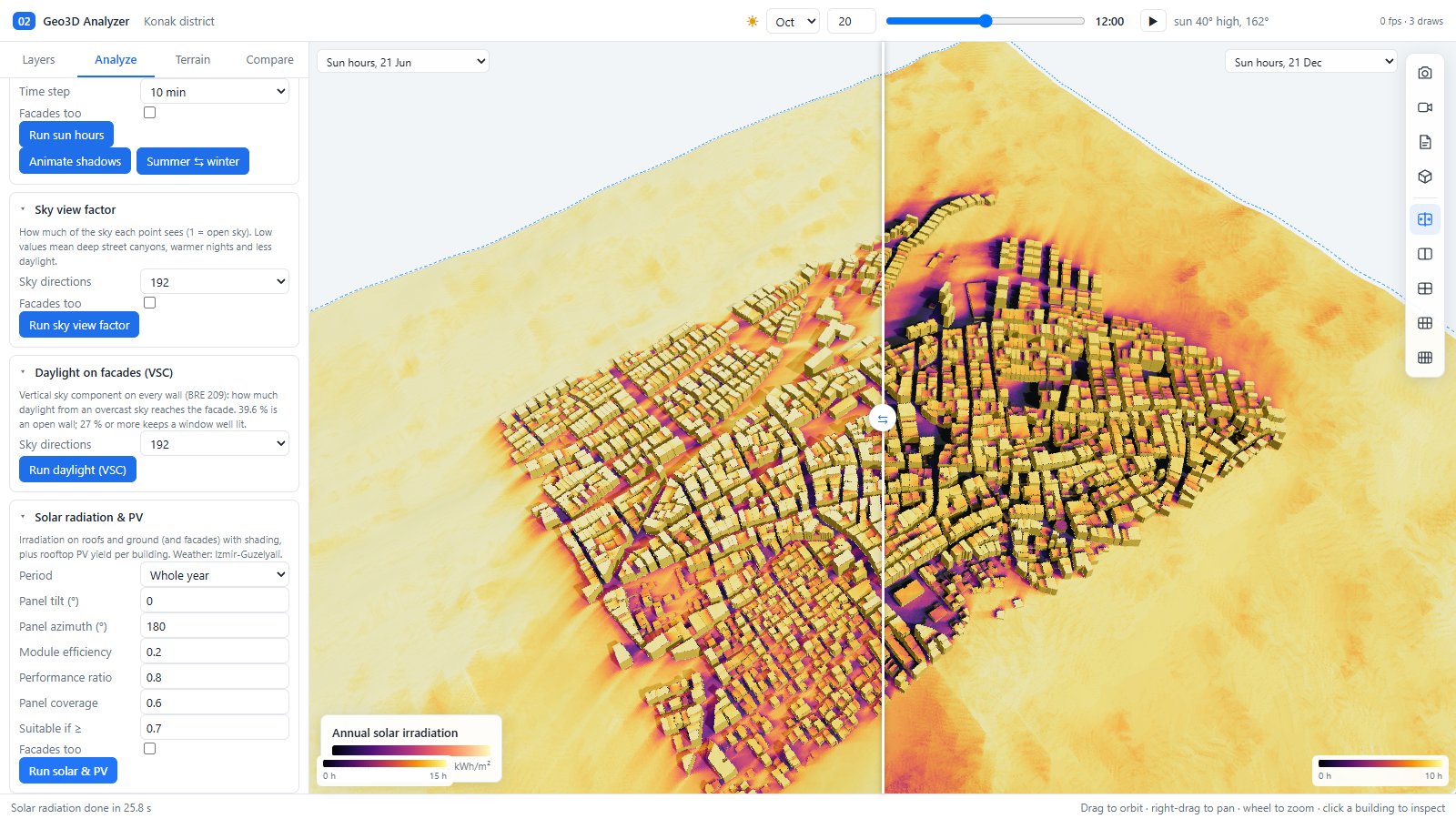Select the Analyze tab
1456x819 pixels.
[116, 60]
